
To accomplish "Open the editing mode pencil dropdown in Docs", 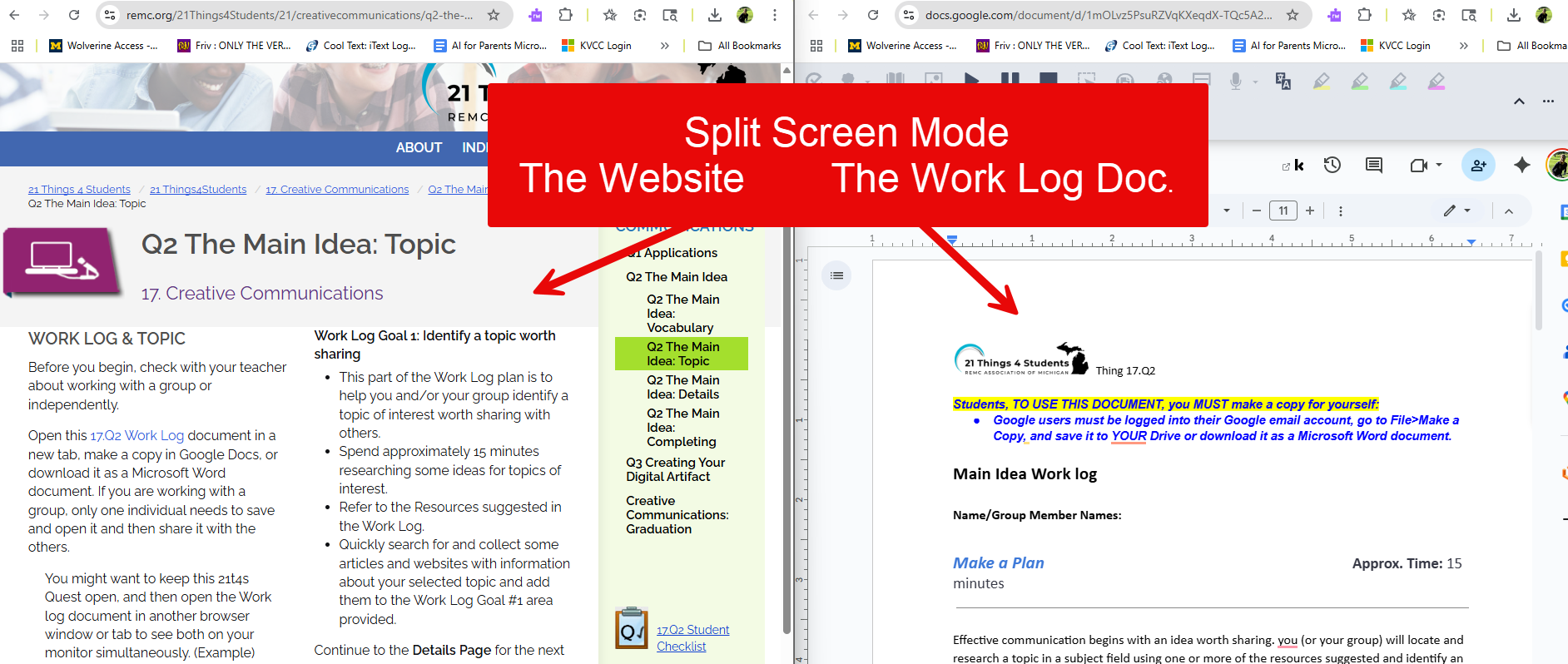I will 1457,211.
